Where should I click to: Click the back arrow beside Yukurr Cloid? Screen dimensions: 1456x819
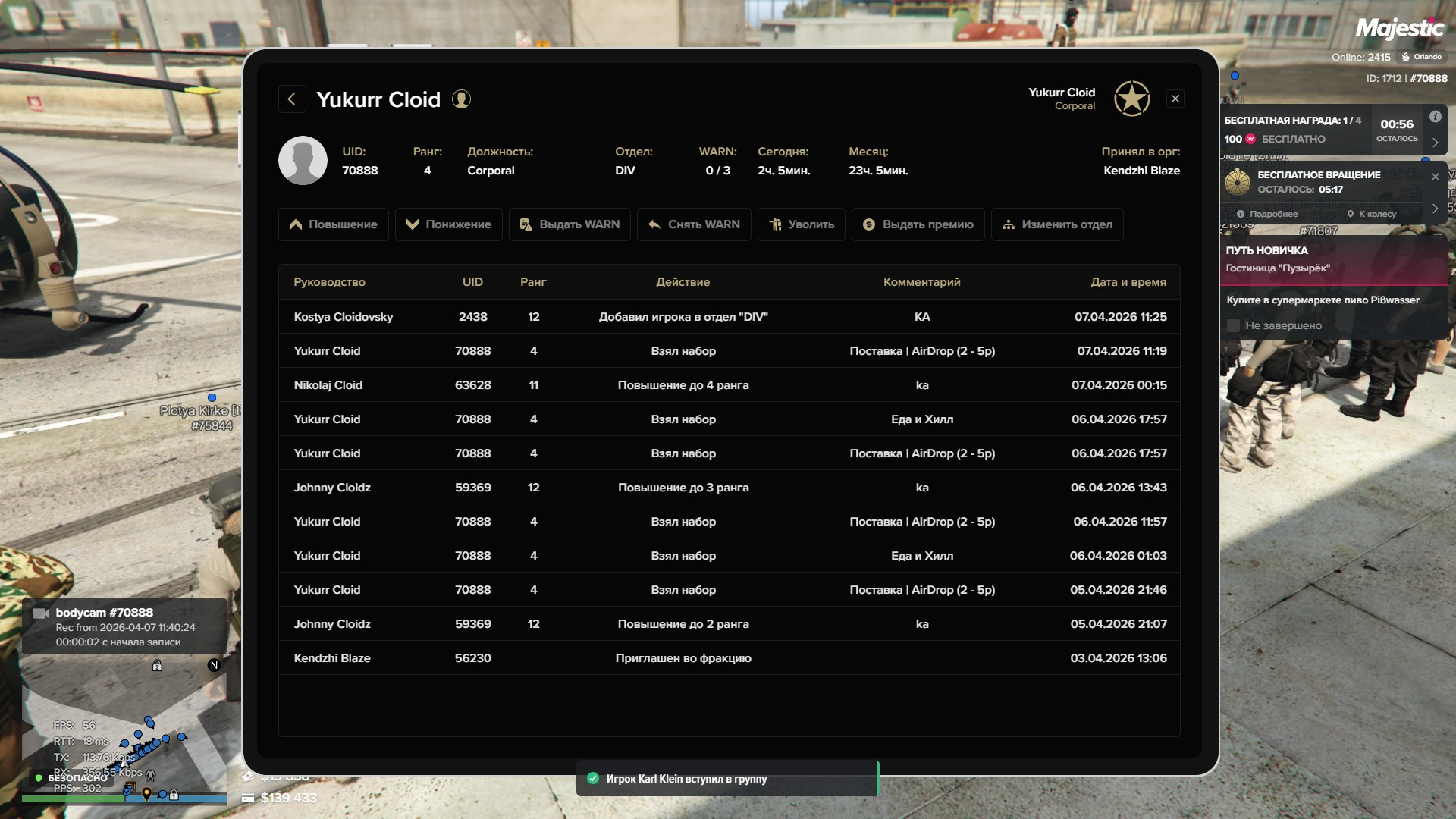[292, 99]
